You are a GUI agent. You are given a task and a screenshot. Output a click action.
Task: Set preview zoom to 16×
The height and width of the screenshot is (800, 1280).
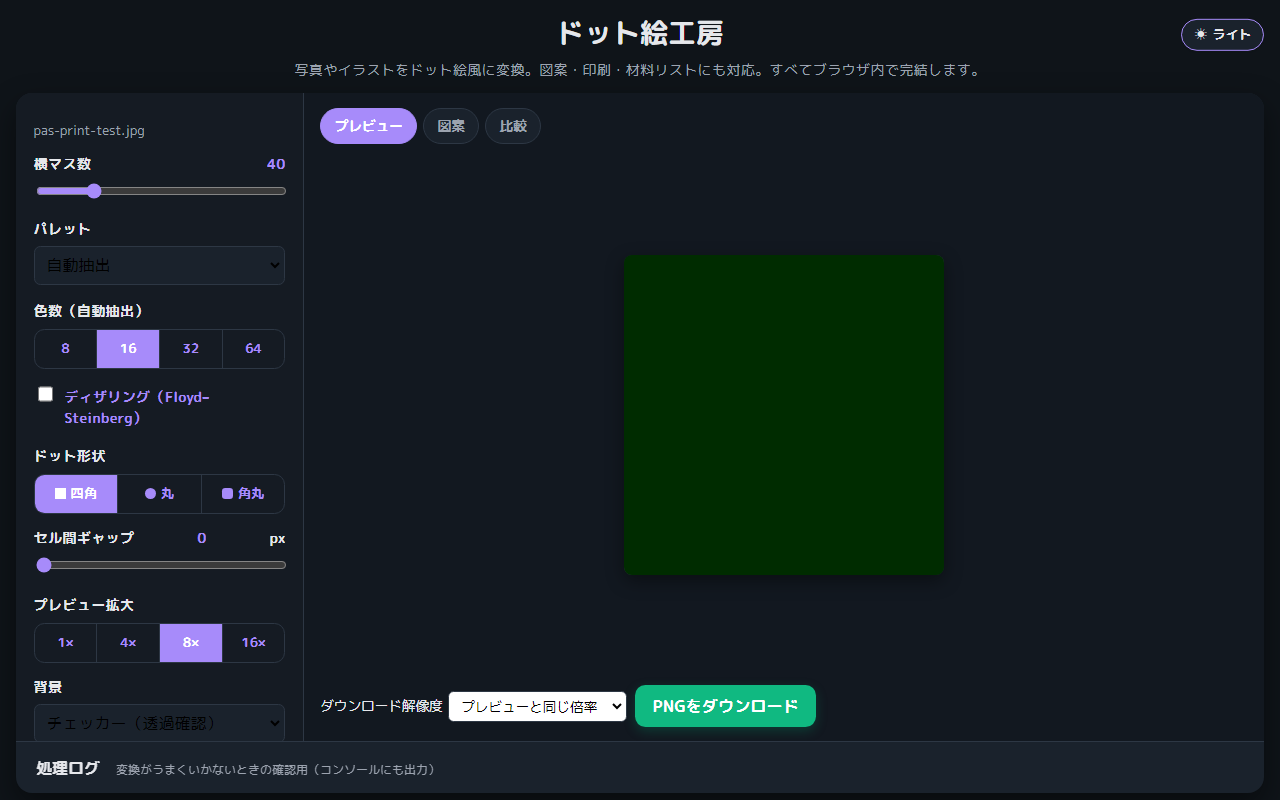pyautogui.click(x=253, y=643)
